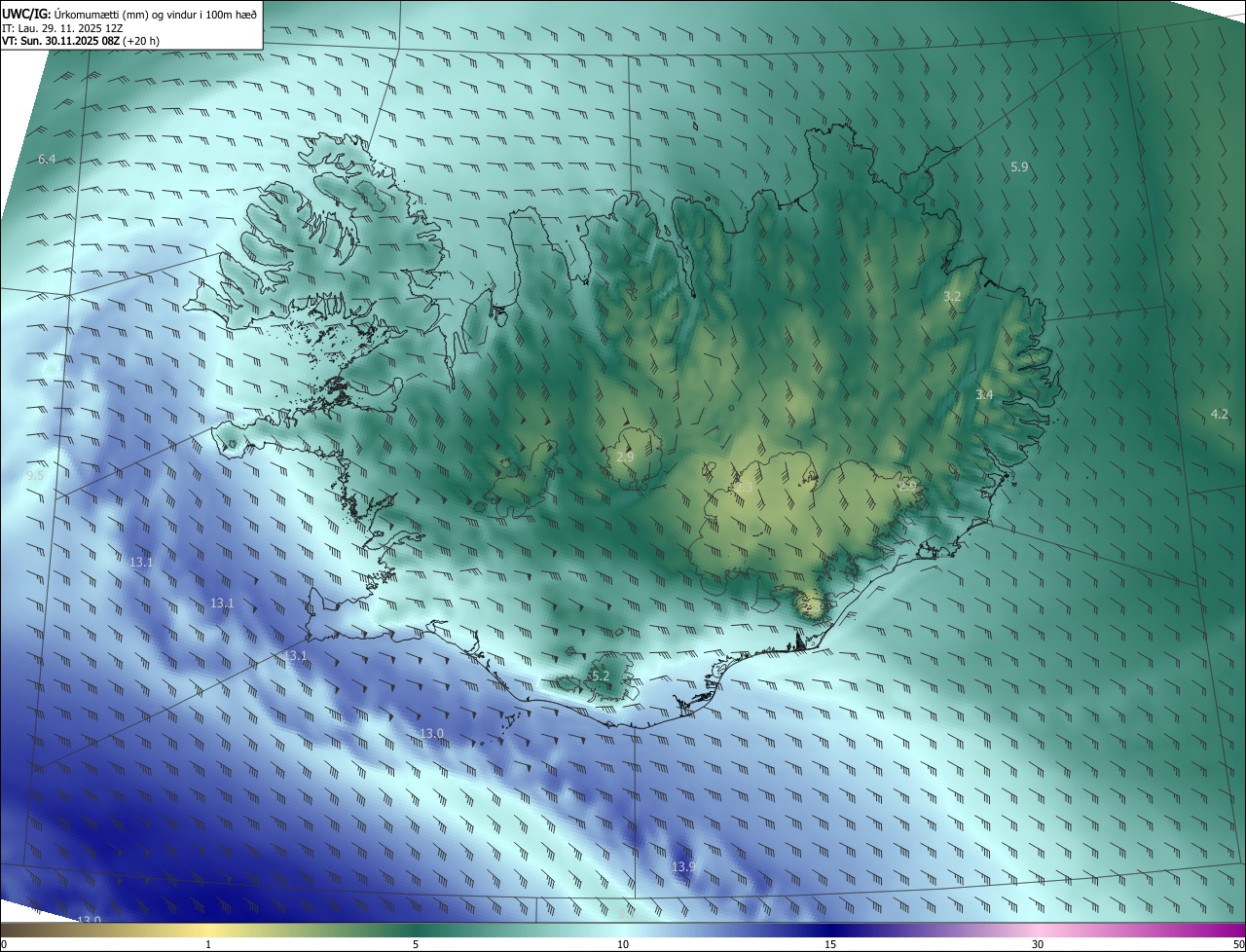The height and width of the screenshot is (952, 1246).
Task: Click the valid time 'VT: Sun. 30.11.2025 08Z'
Action: tap(61, 42)
